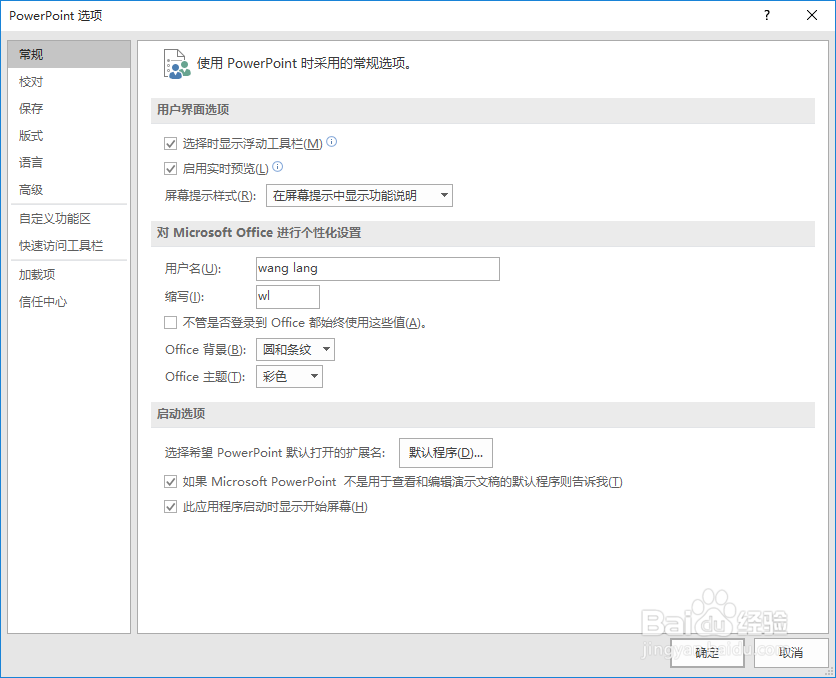The width and height of the screenshot is (836, 678).
Task: Open the 加载项 category
Action: (36, 274)
